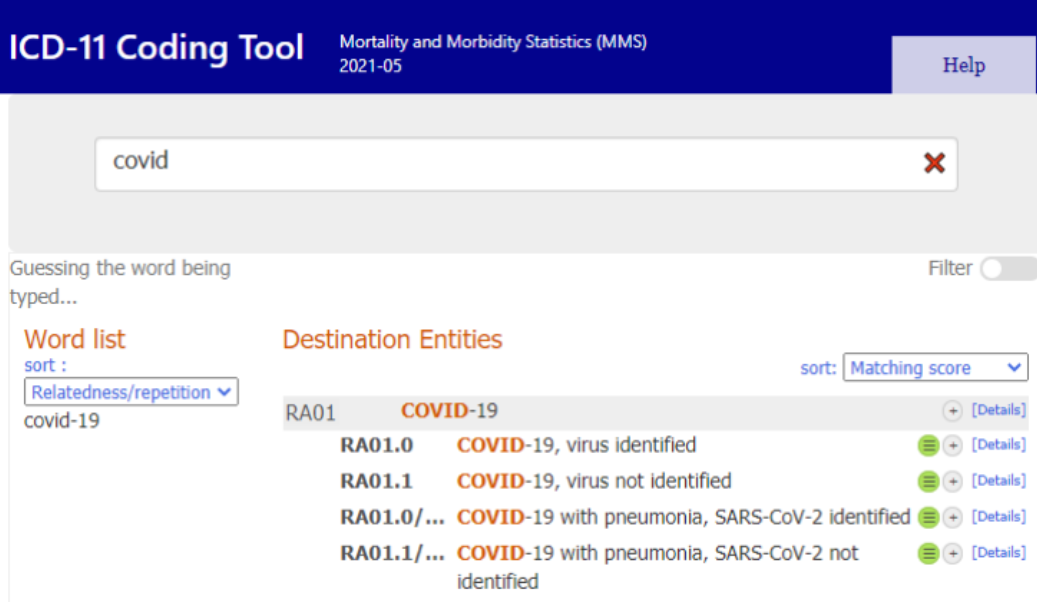Open the Relatedness/repetition sort dropdown
Viewport: 1037px width, 602px height.
click(131, 393)
